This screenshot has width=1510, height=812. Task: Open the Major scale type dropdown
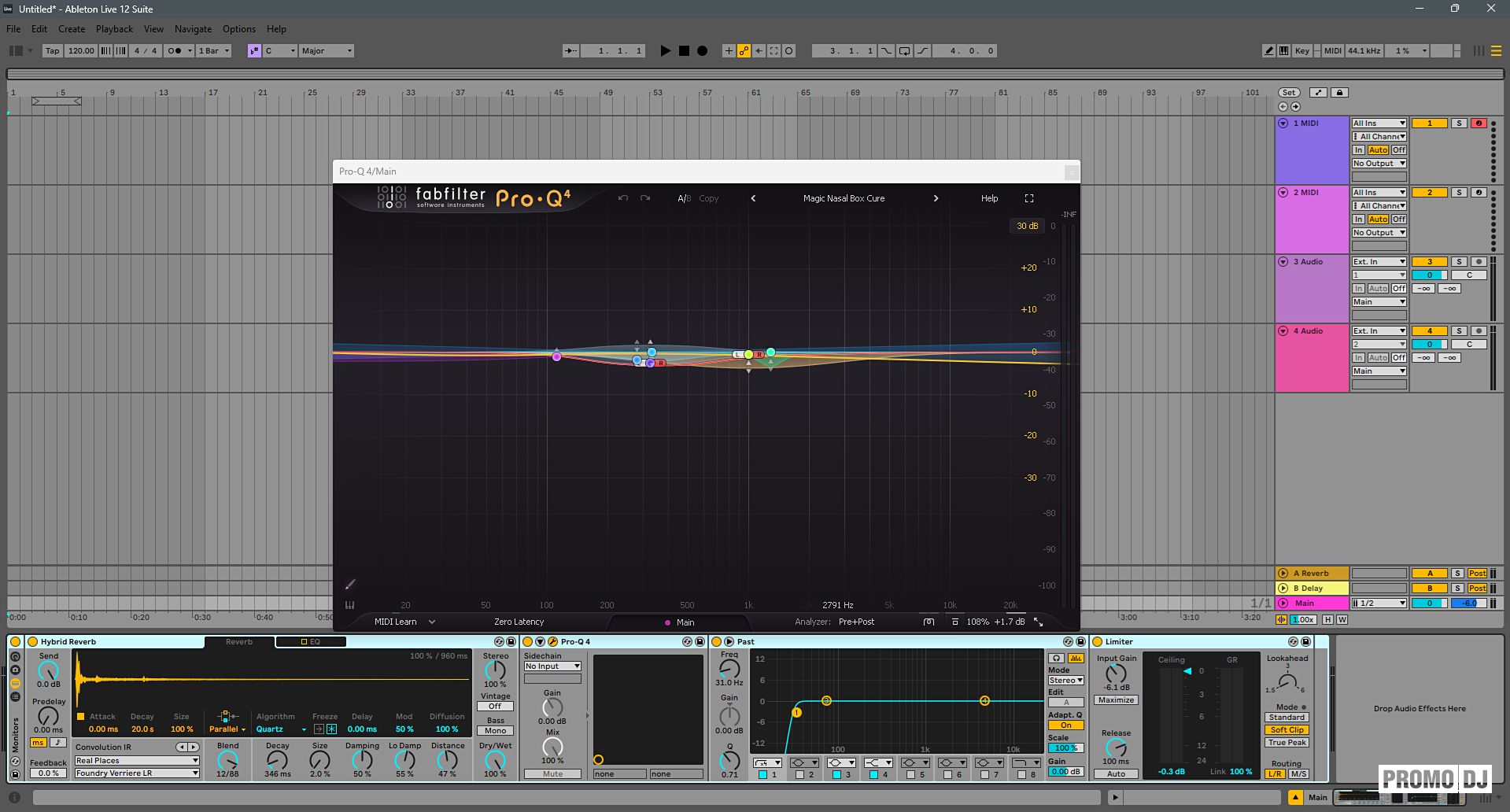(x=327, y=50)
